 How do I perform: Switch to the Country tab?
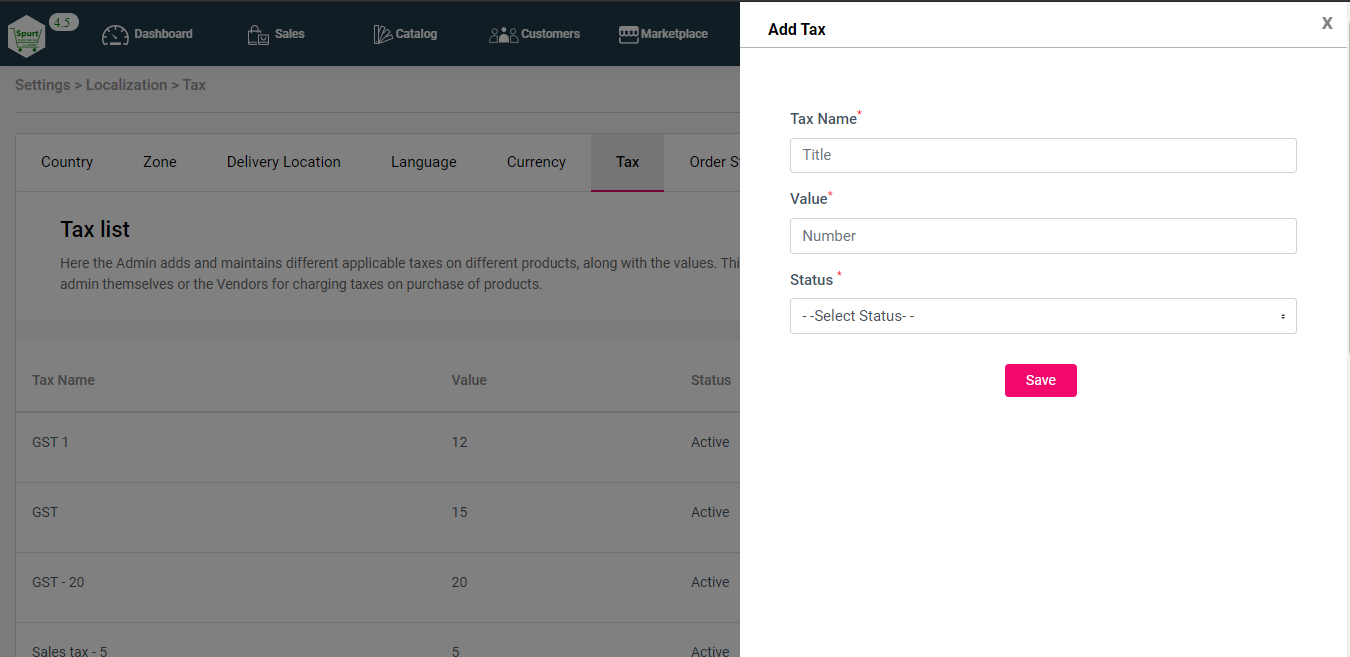[67, 162]
